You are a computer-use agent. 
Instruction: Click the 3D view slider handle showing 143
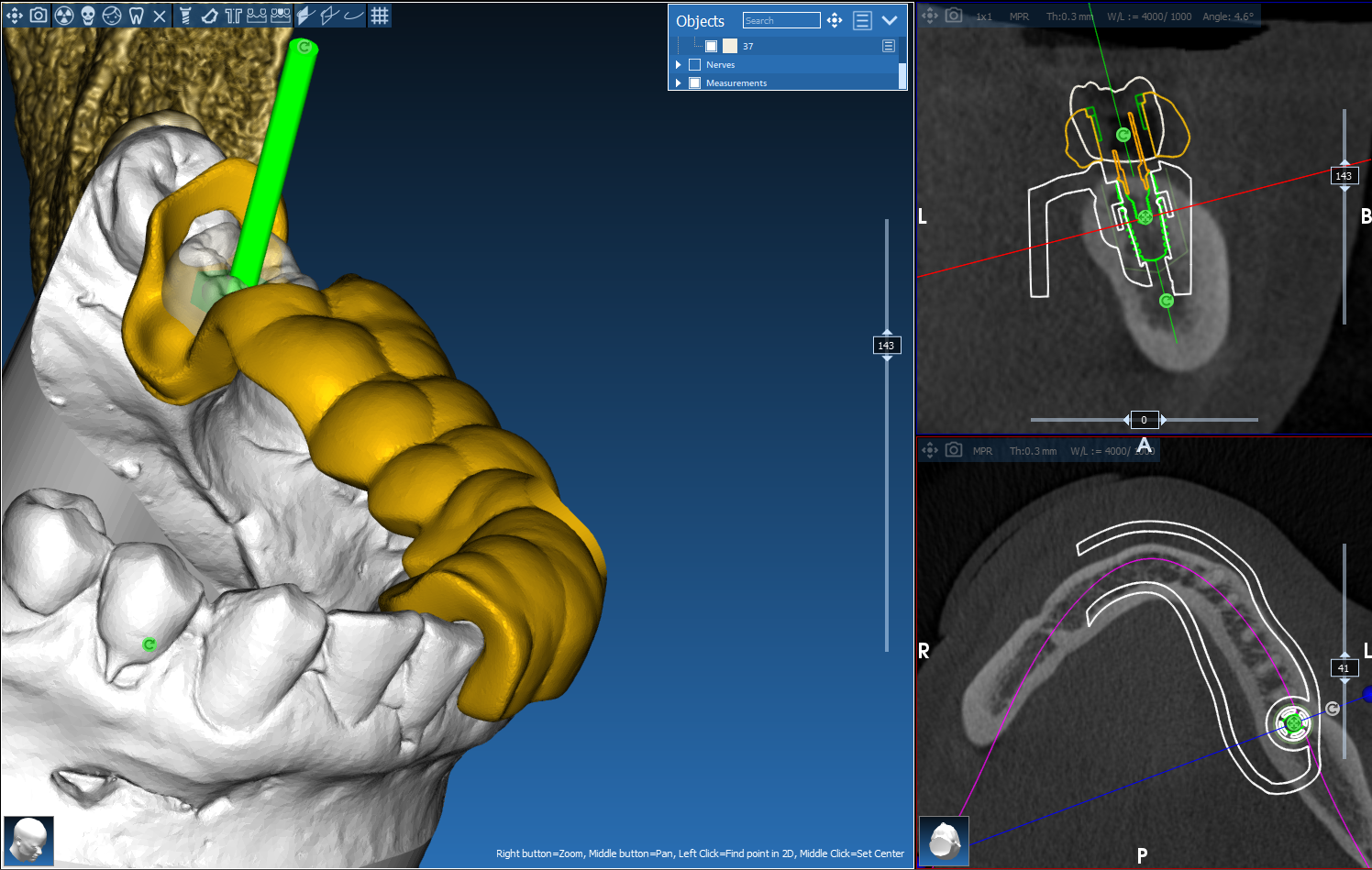click(886, 346)
